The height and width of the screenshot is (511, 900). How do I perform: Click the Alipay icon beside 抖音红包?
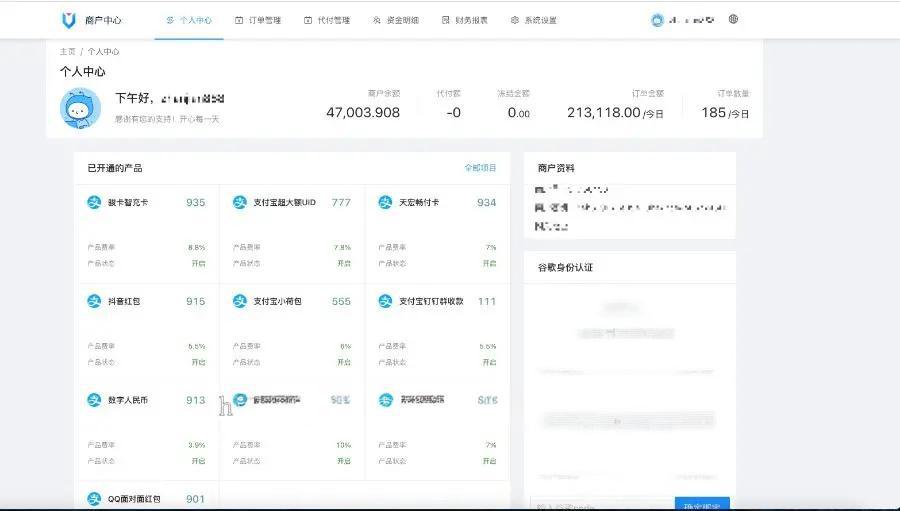(94, 301)
